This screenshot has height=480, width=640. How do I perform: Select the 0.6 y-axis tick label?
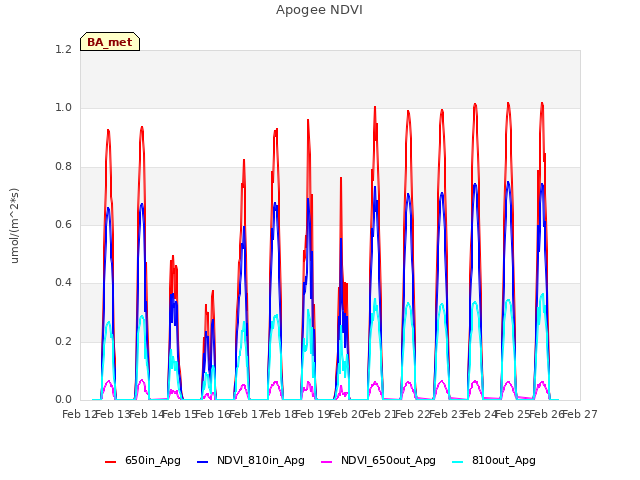[63, 225]
